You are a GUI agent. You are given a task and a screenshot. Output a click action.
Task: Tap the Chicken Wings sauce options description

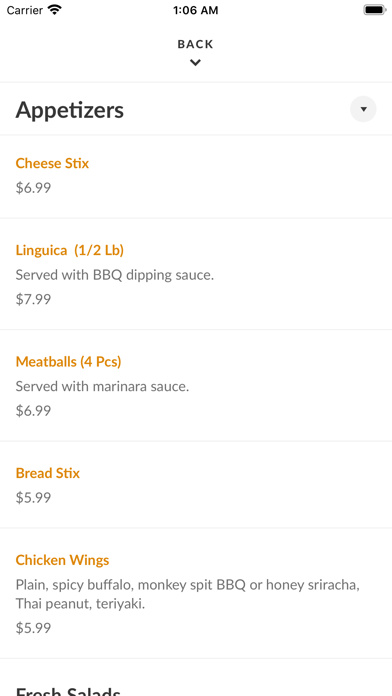[188, 594]
